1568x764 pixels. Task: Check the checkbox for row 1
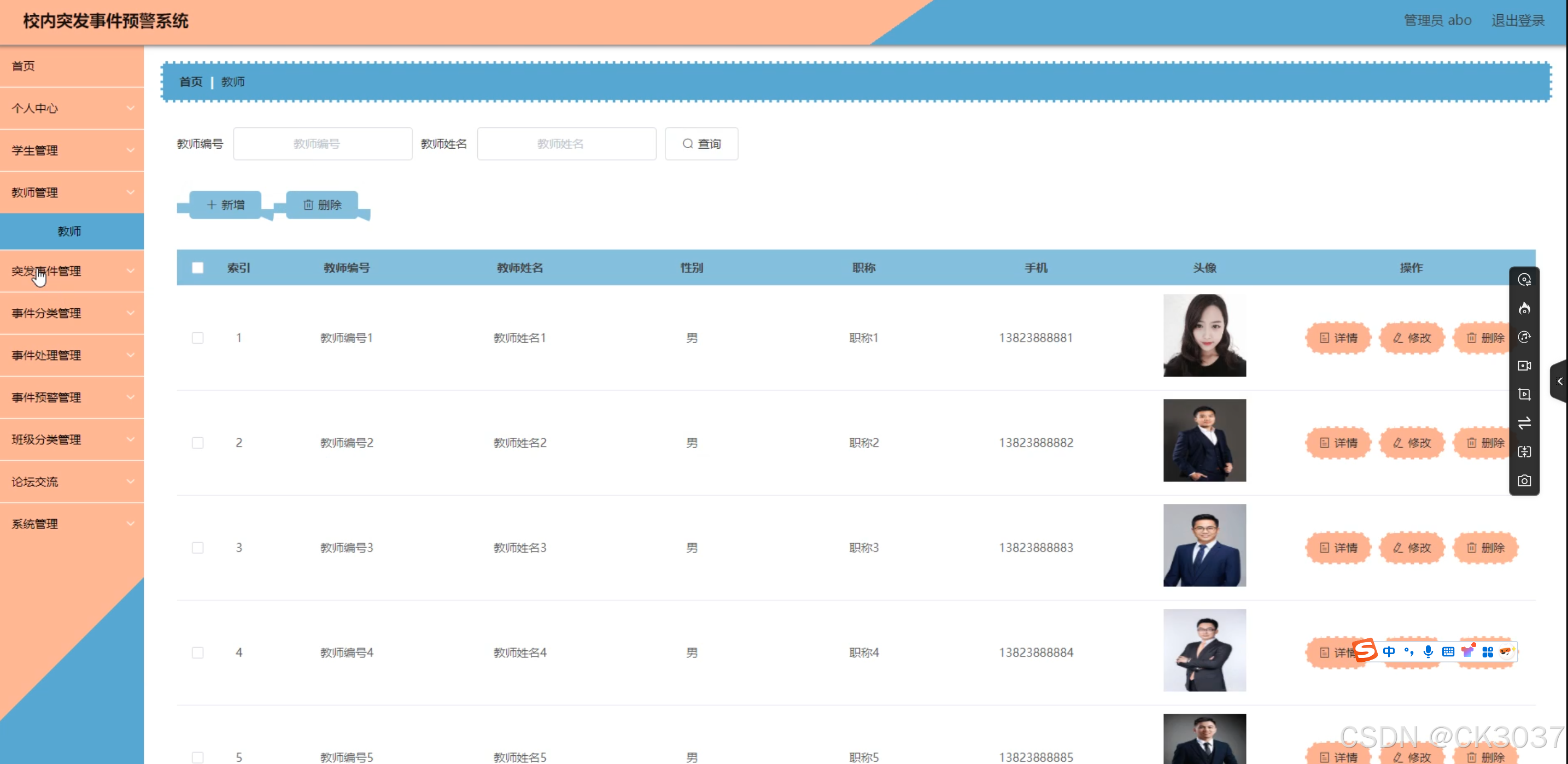click(x=198, y=338)
